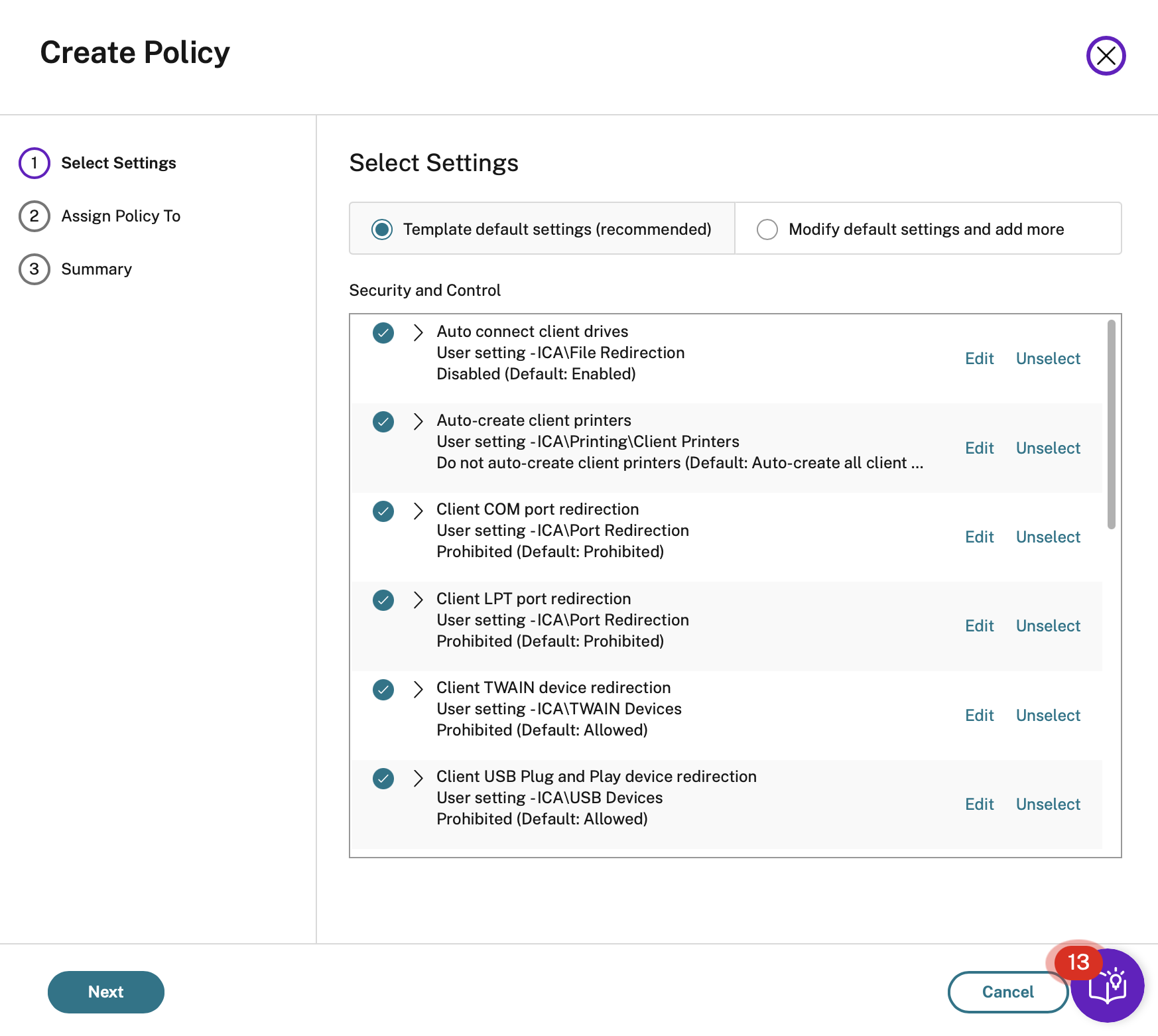Expand Client USB Plug and Play setting

click(418, 778)
